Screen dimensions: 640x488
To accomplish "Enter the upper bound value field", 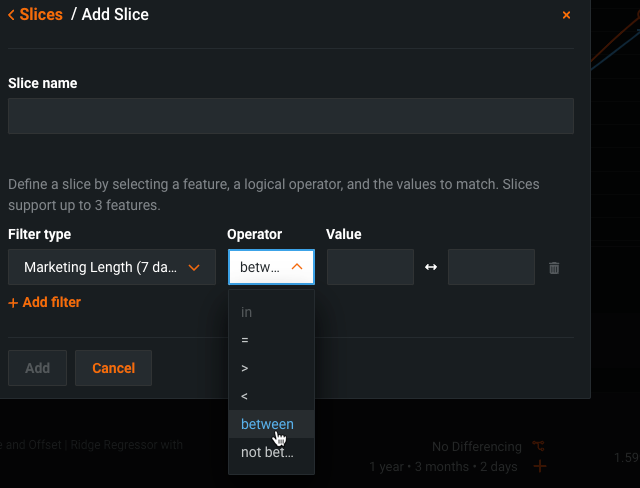I will click(x=491, y=267).
